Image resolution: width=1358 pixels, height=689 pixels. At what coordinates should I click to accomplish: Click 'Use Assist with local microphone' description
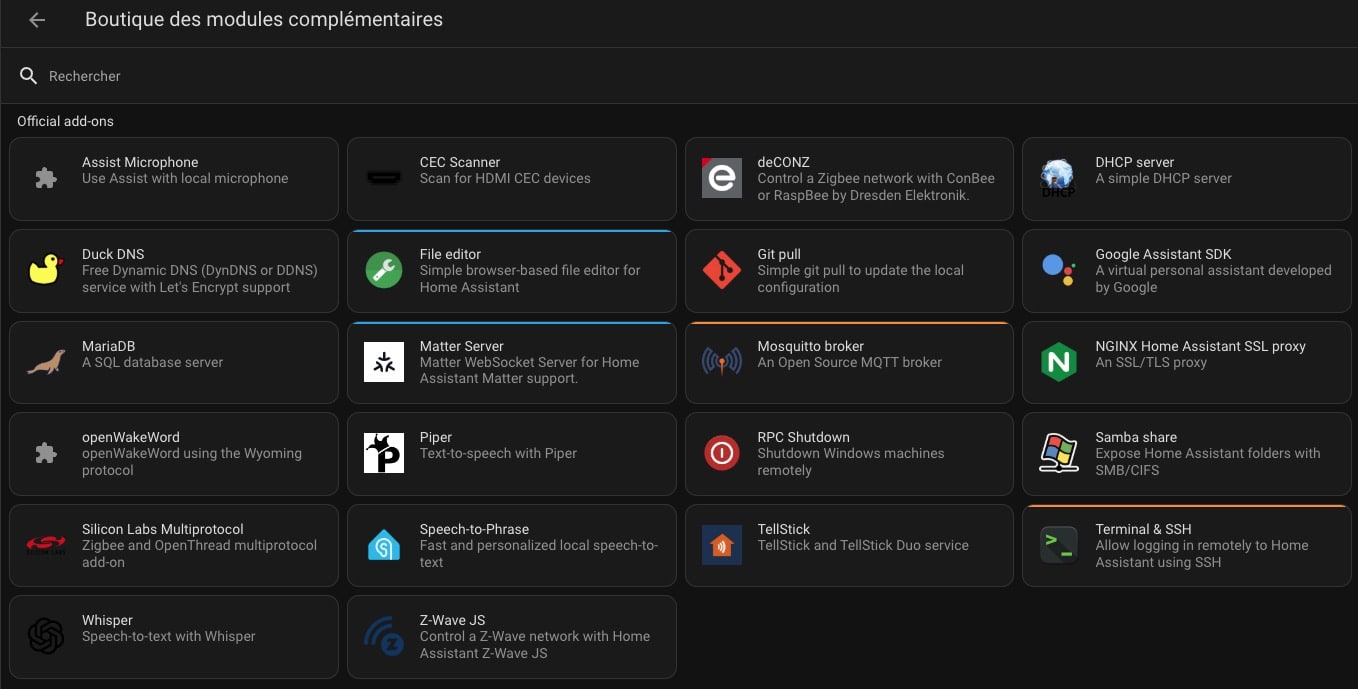(x=185, y=178)
